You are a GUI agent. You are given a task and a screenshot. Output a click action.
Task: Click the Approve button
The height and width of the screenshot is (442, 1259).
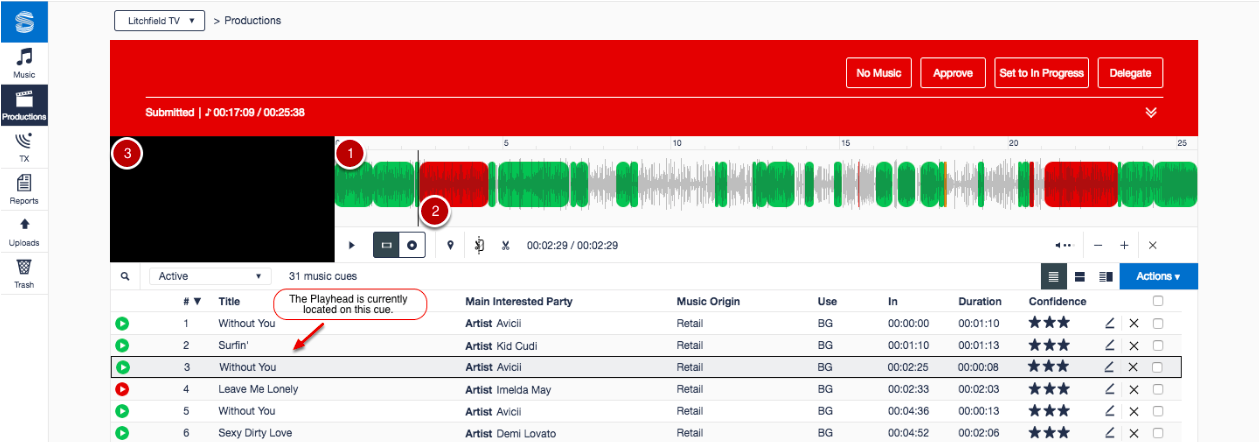click(953, 73)
